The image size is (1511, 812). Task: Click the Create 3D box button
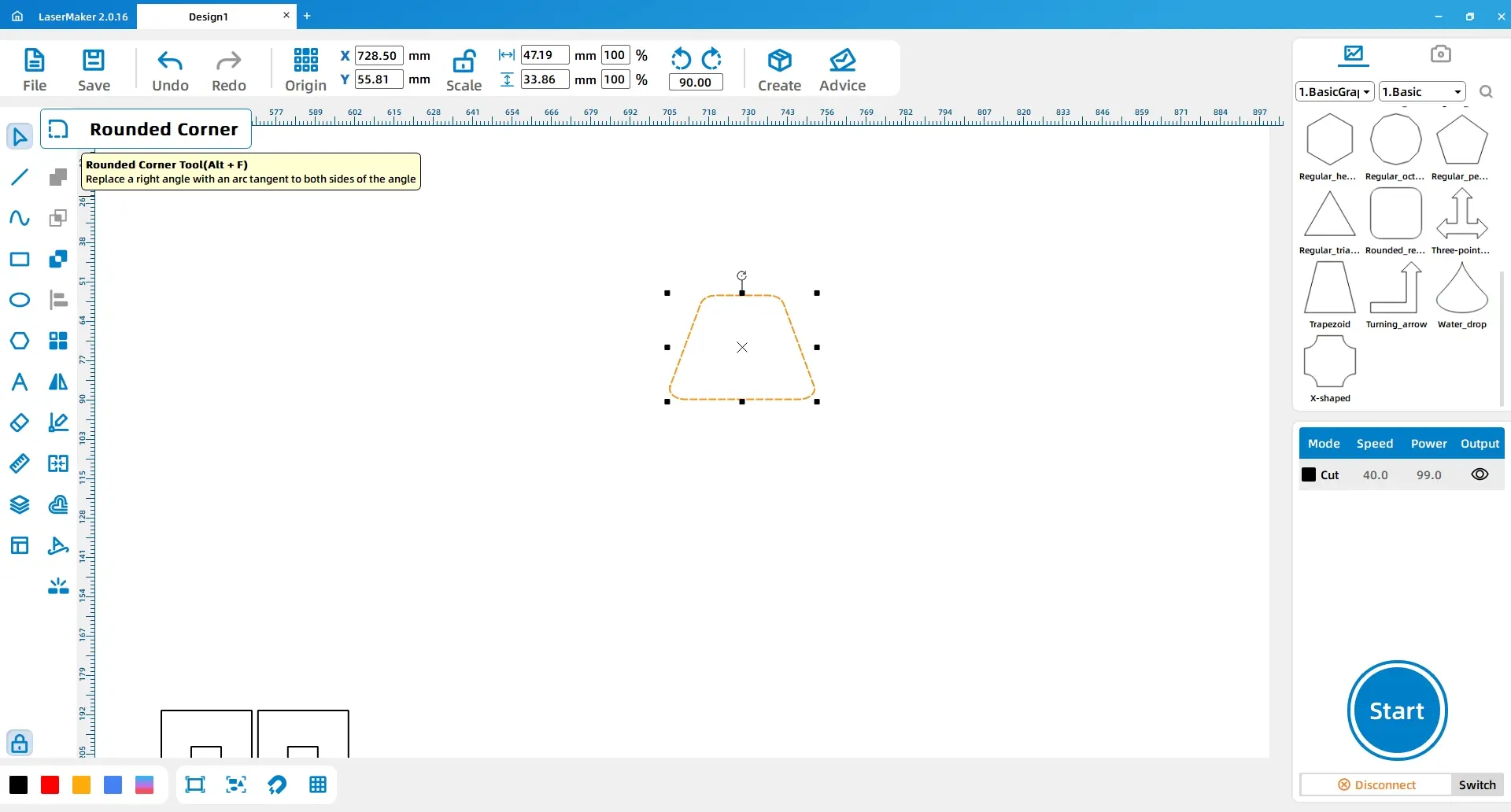[779, 70]
